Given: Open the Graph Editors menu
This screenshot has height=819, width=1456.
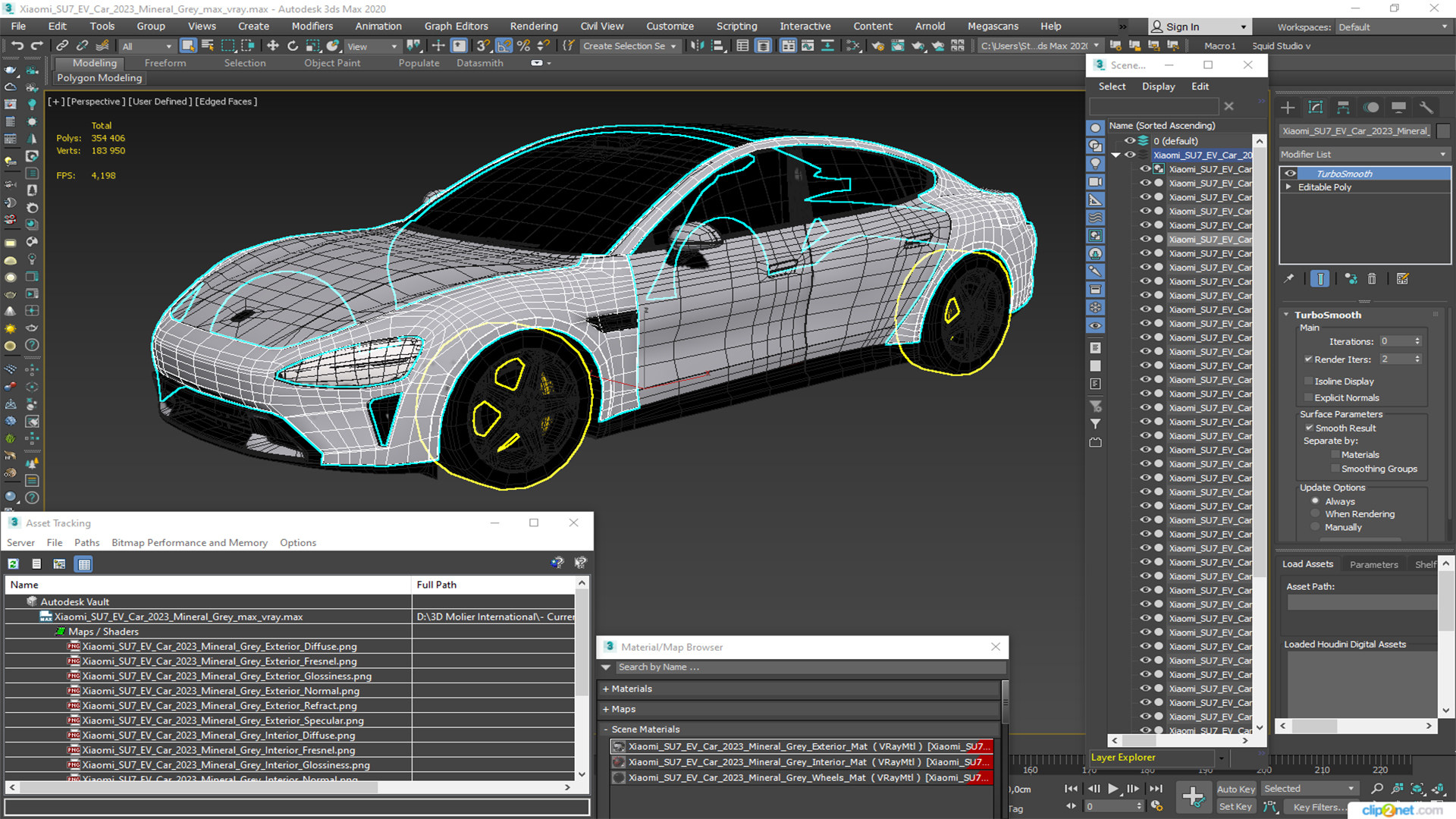Looking at the screenshot, I should click(x=456, y=26).
